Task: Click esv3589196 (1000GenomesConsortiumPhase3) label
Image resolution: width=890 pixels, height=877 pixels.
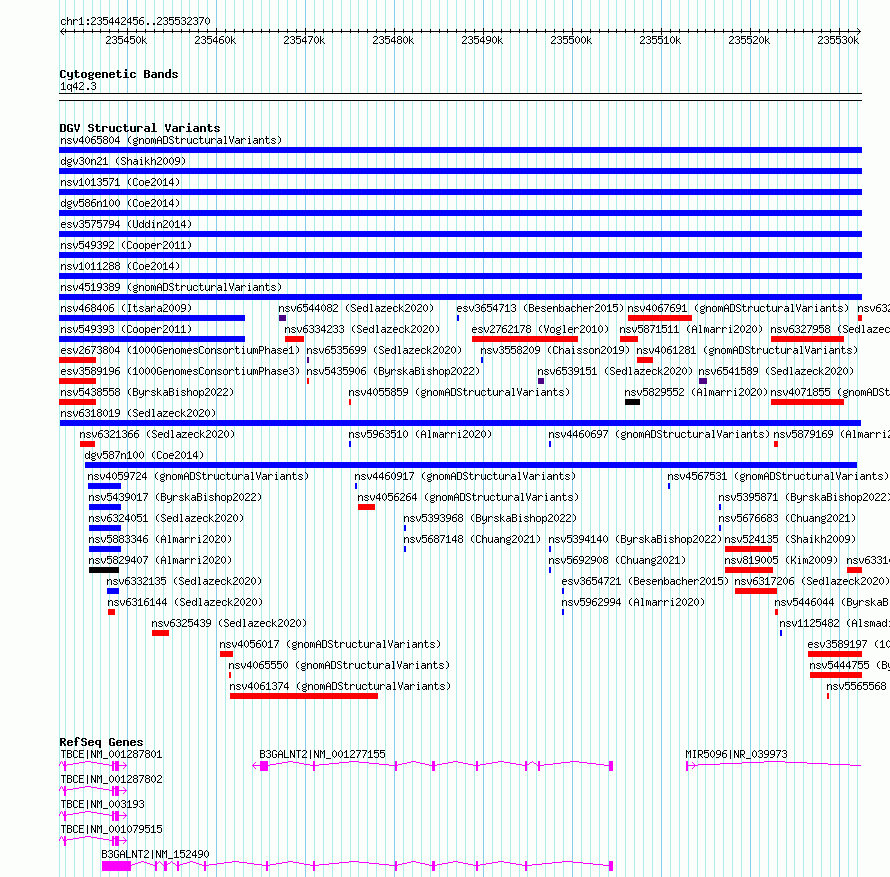Action: tap(180, 371)
